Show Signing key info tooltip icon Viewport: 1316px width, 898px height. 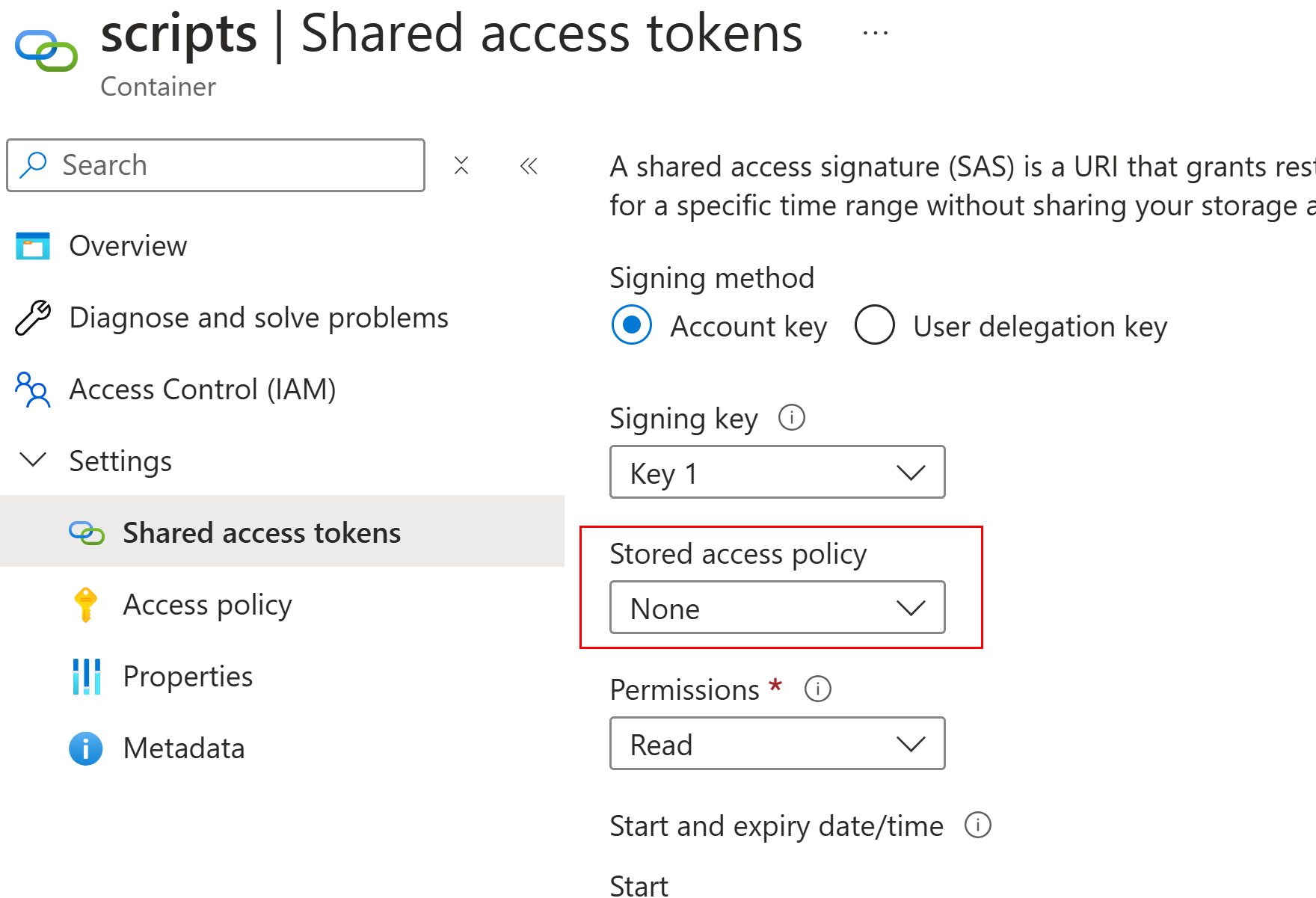792,417
